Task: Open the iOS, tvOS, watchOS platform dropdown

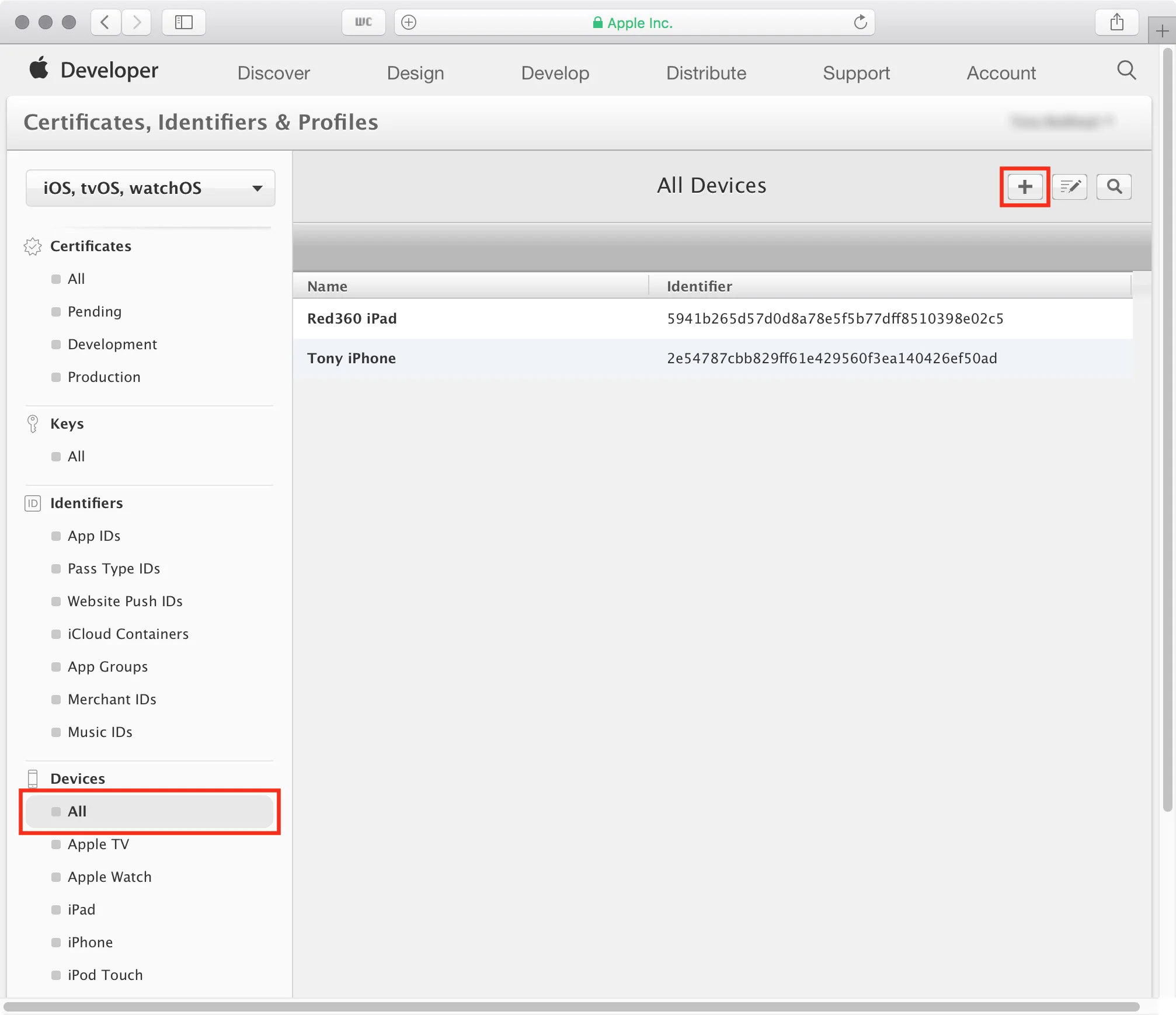Action: tap(151, 188)
